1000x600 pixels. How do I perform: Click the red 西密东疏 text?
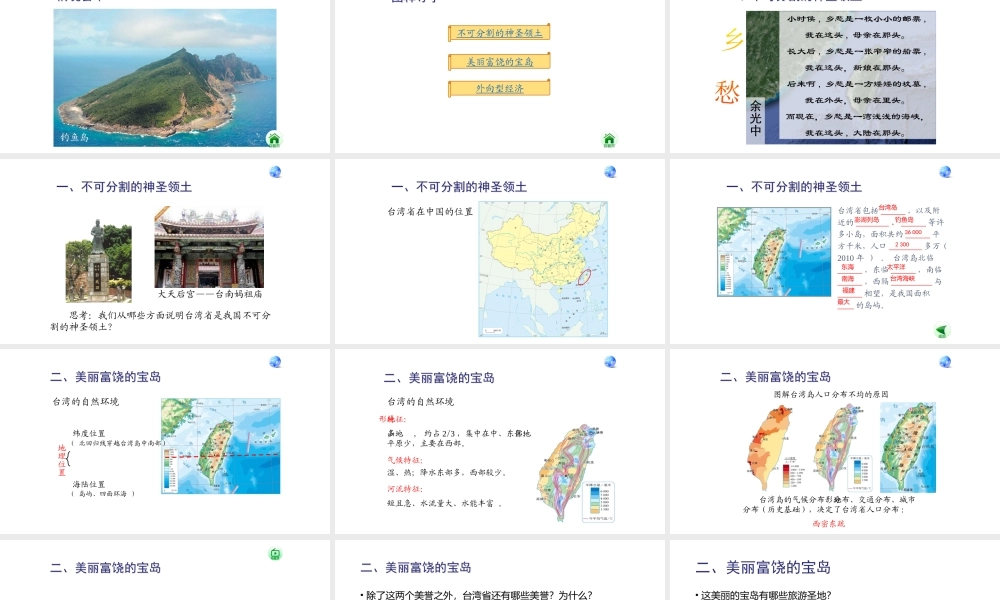coord(828,523)
